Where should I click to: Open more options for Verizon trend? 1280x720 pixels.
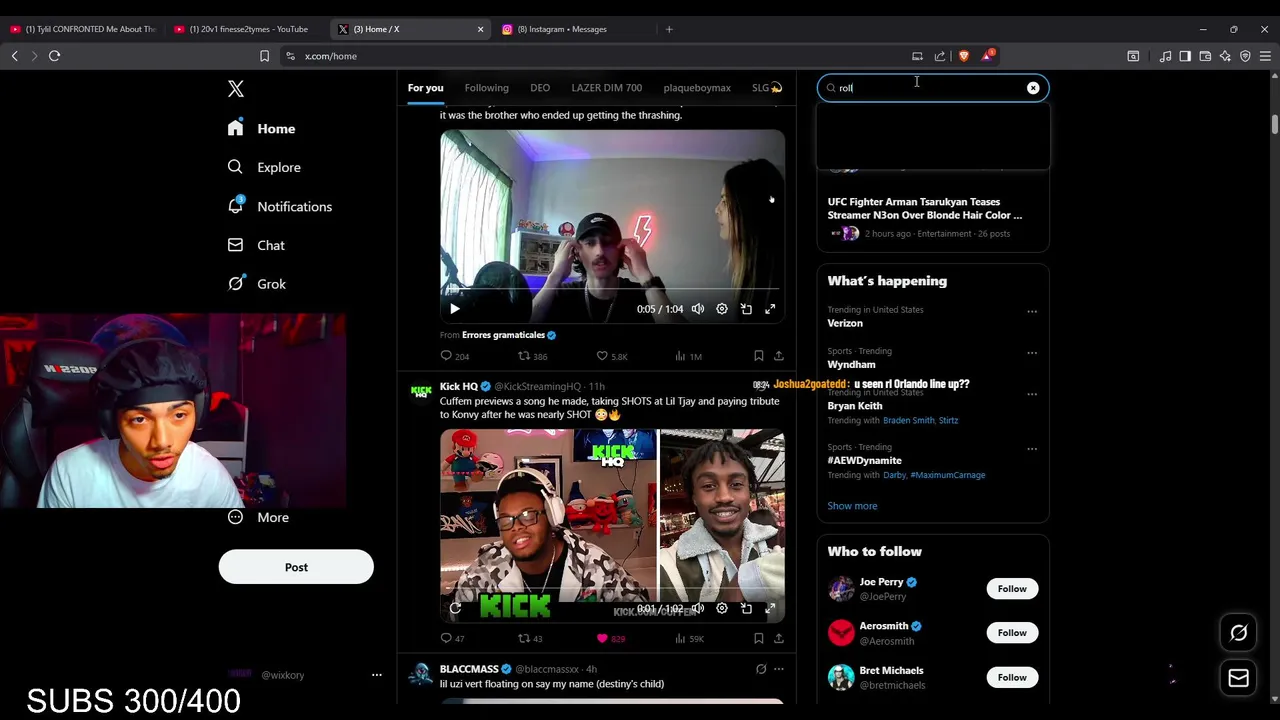coord(1032,311)
